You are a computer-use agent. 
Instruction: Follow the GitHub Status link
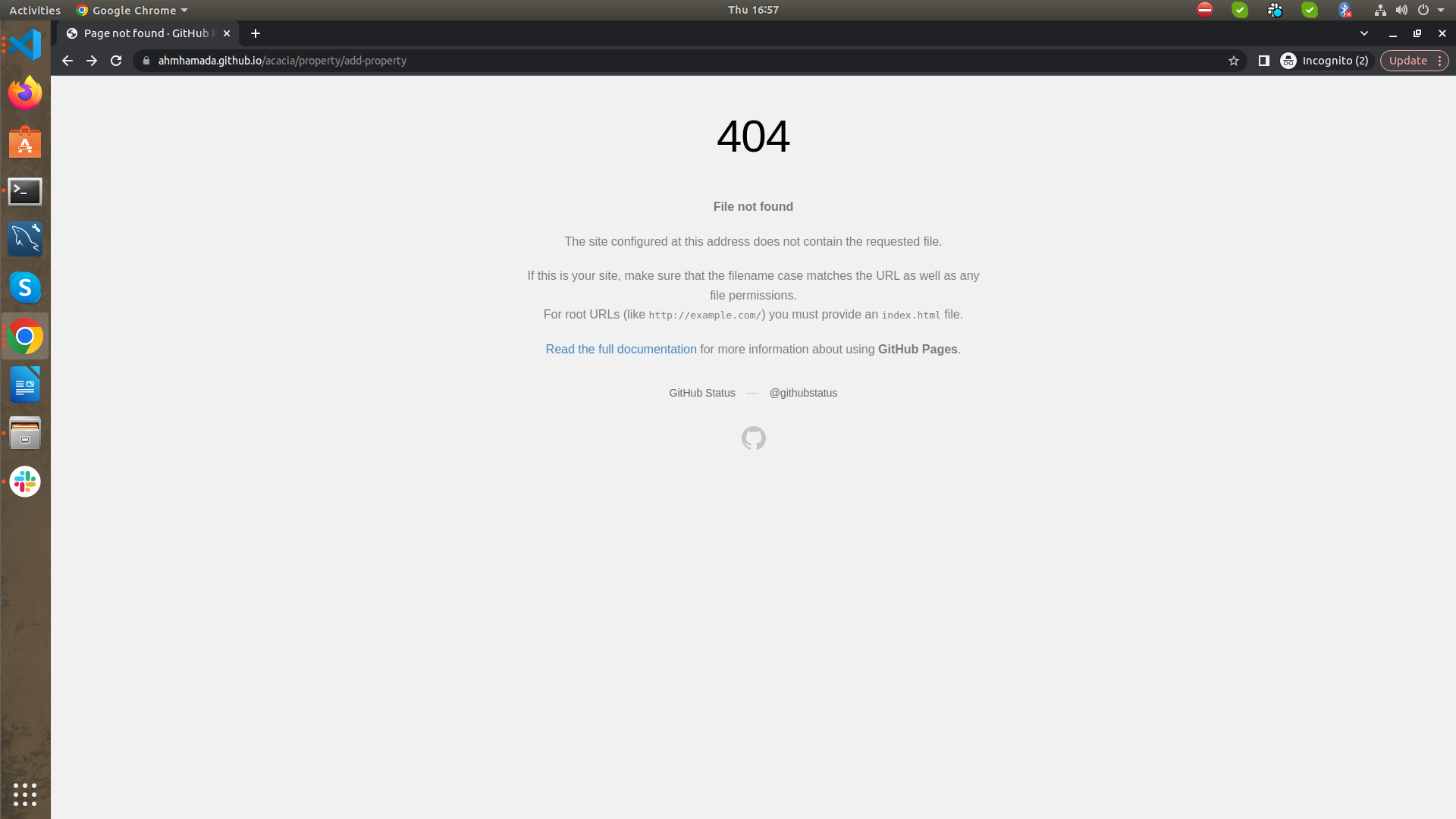(x=702, y=393)
